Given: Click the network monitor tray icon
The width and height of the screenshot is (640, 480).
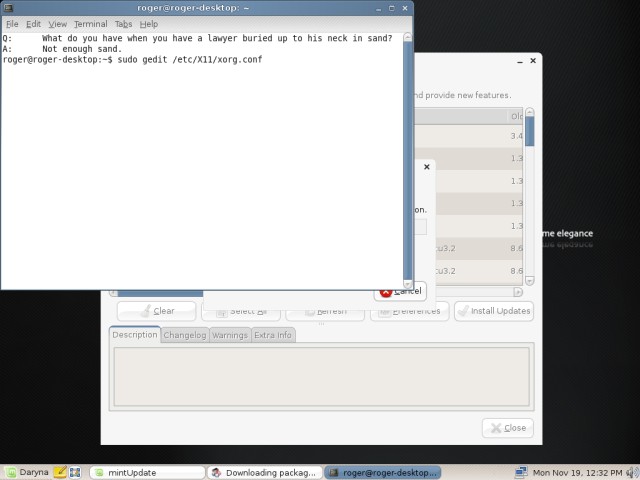Looking at the screenshot, I should coord(521,472).
